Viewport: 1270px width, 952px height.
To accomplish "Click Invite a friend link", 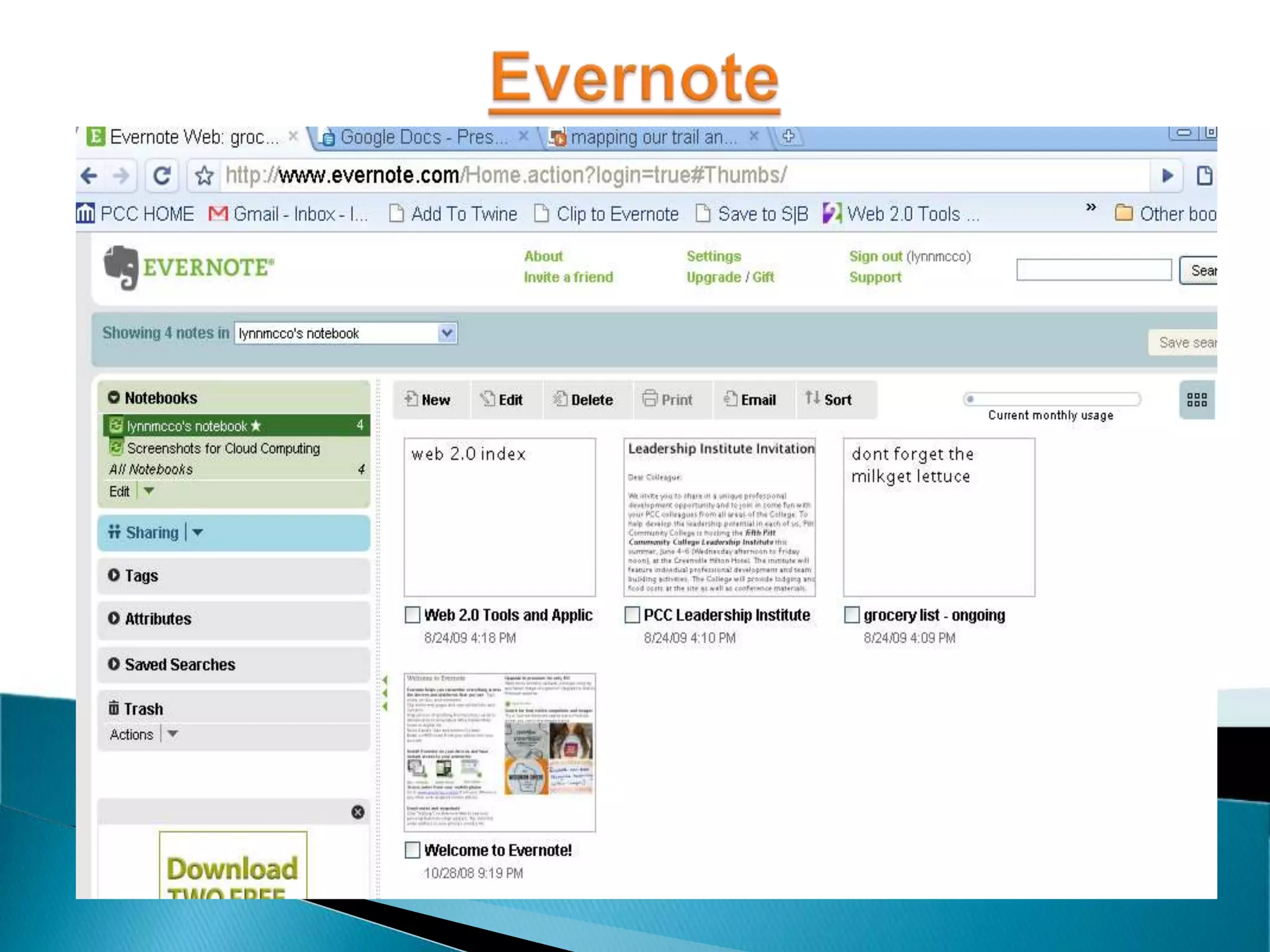I will click(x=568, y=277).
